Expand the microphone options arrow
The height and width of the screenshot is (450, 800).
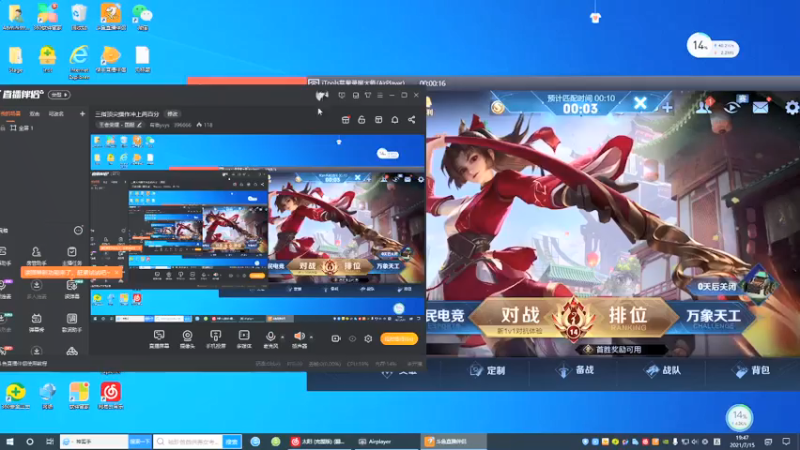pyautogui.click(x=283, y=337)
